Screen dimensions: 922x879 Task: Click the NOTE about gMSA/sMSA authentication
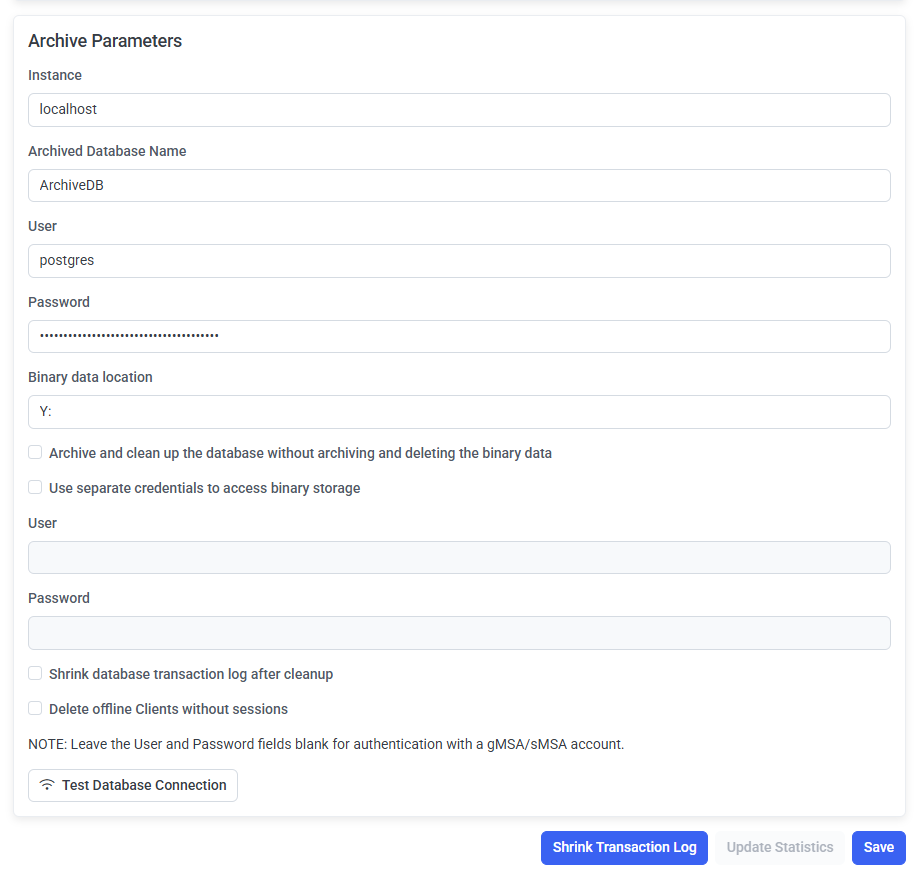pyautogui.click(x=326, y=744)
